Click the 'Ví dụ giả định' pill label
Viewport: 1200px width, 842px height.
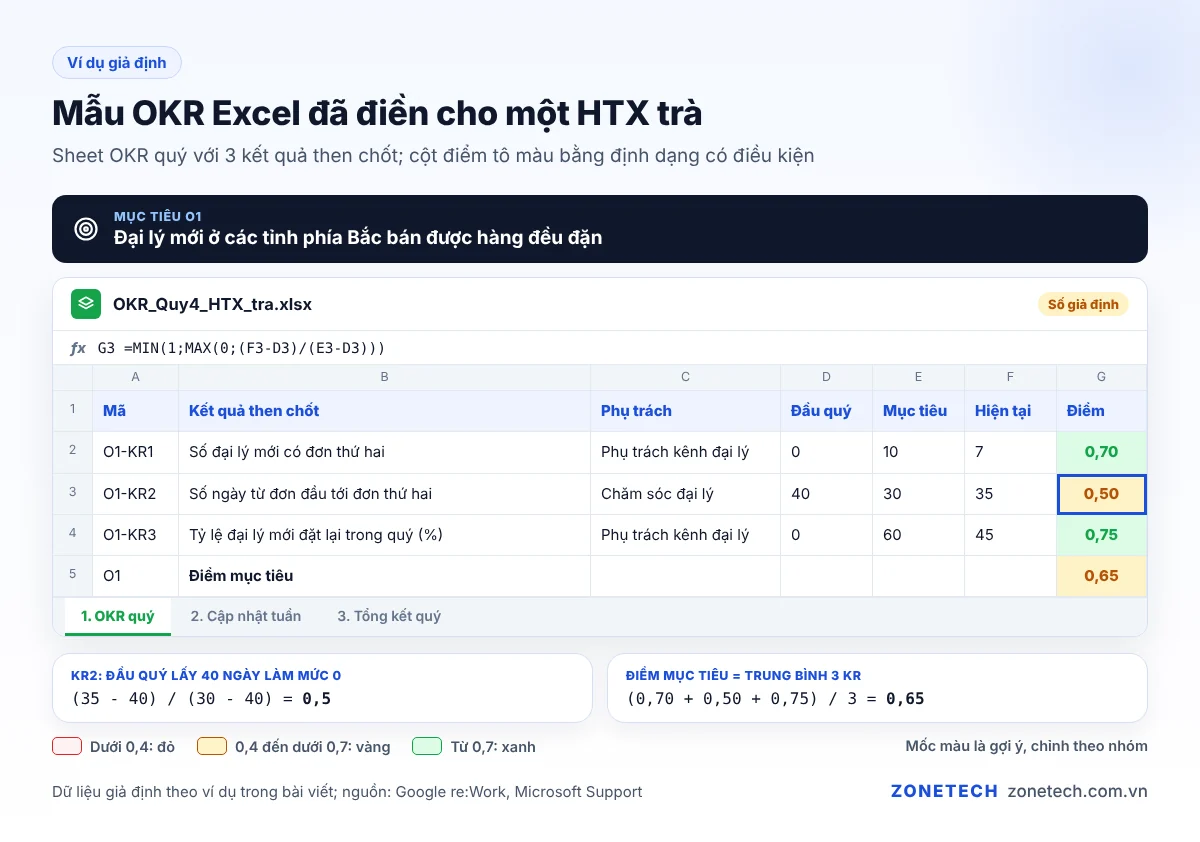pyautogui.click(x=117, y=62)
